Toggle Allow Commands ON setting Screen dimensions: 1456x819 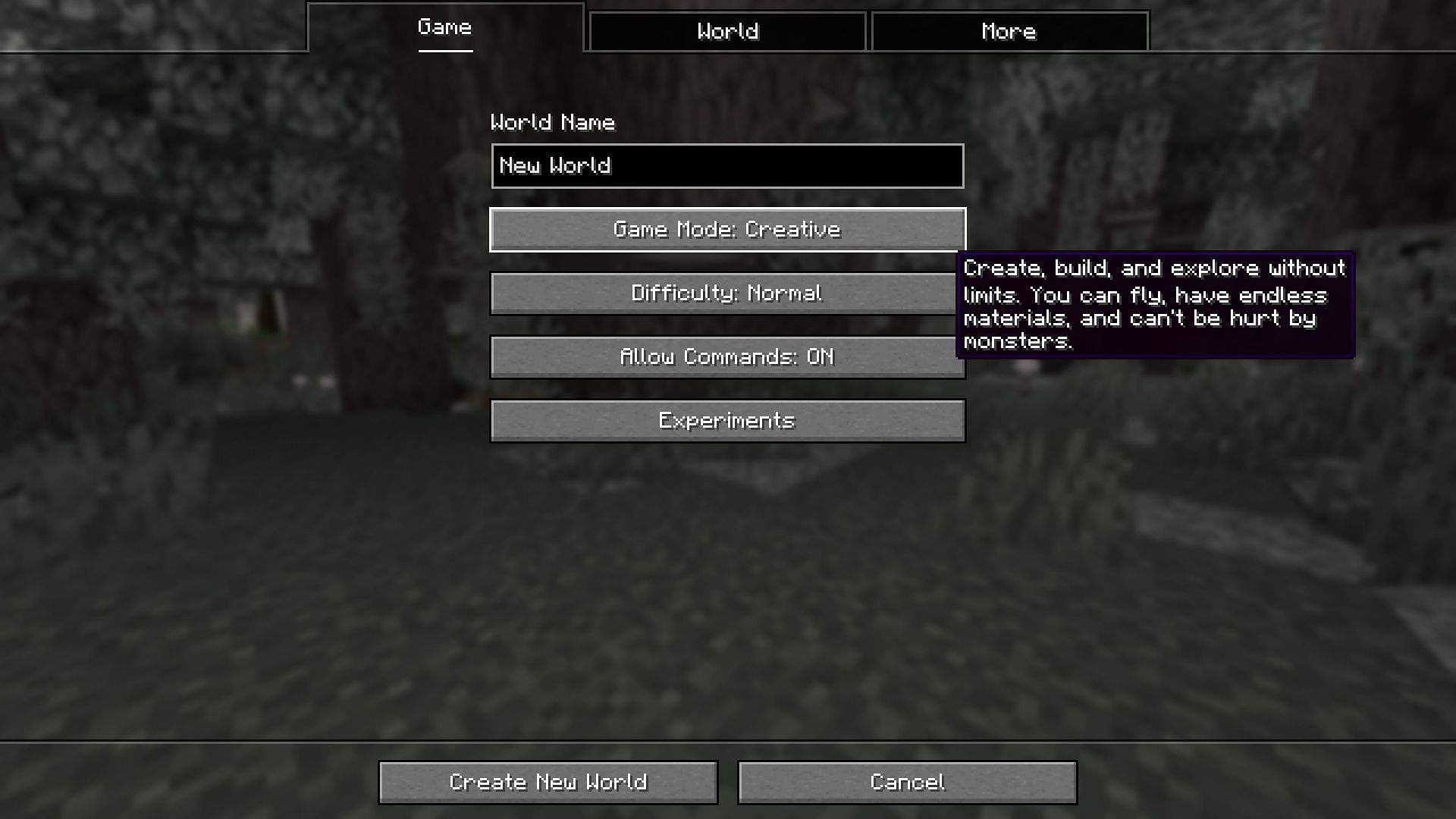[727, 356]
